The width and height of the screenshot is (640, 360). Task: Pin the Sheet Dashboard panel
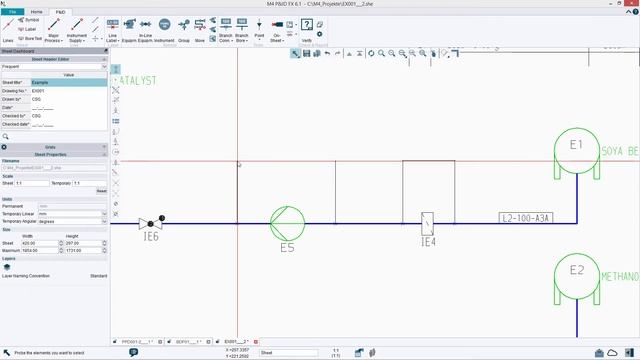click(x=106, y=51)
